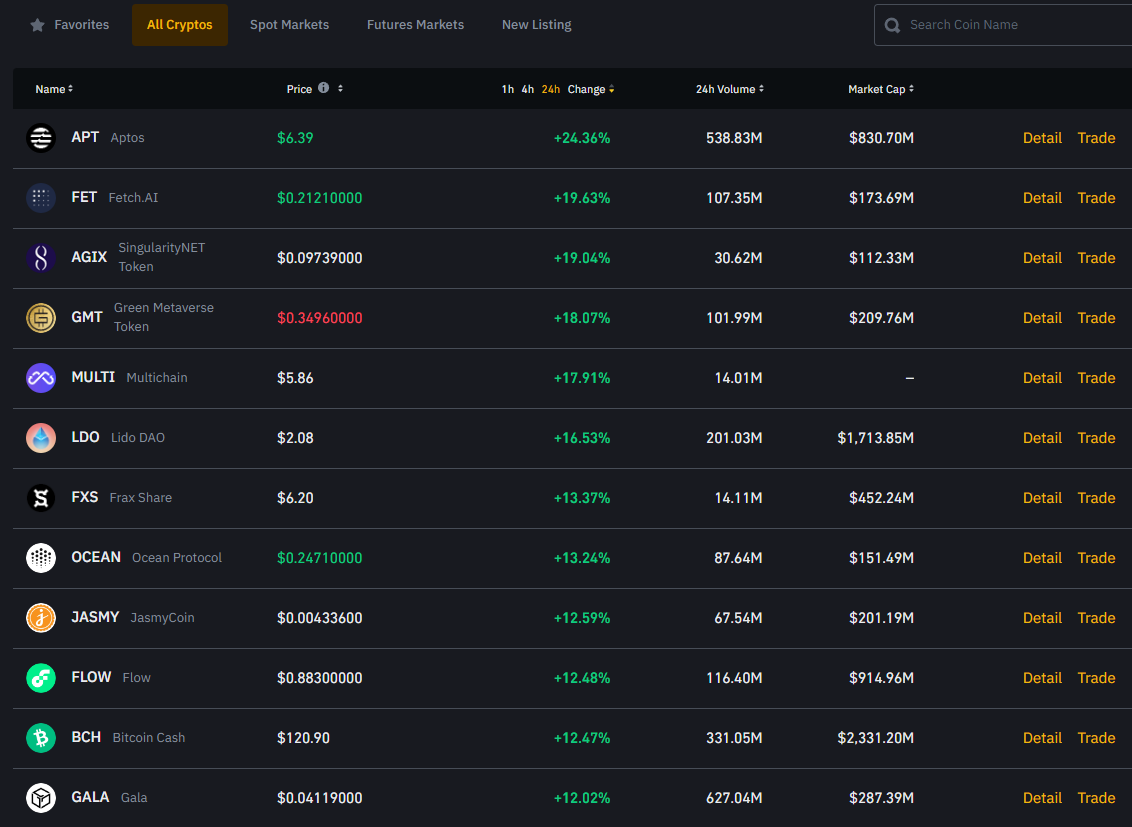
Task: Switch change period to 1h
Action: [508, 89]
